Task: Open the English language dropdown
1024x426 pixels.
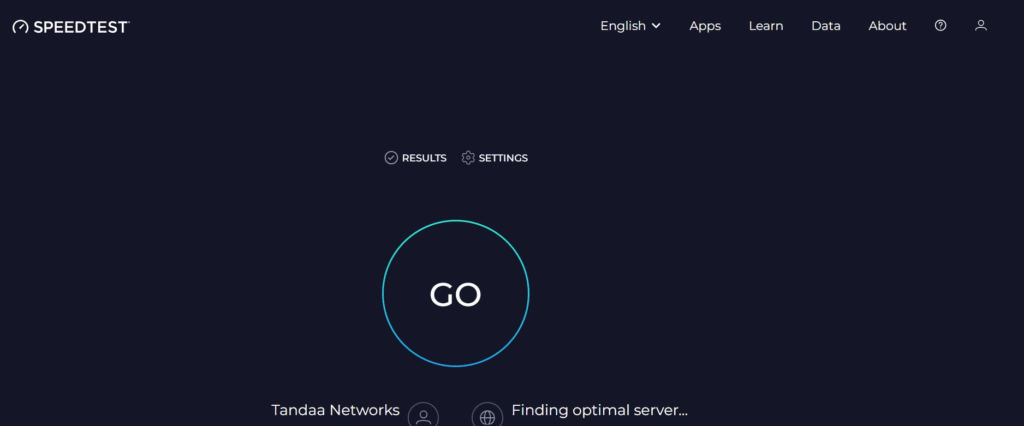Action: 623,26
